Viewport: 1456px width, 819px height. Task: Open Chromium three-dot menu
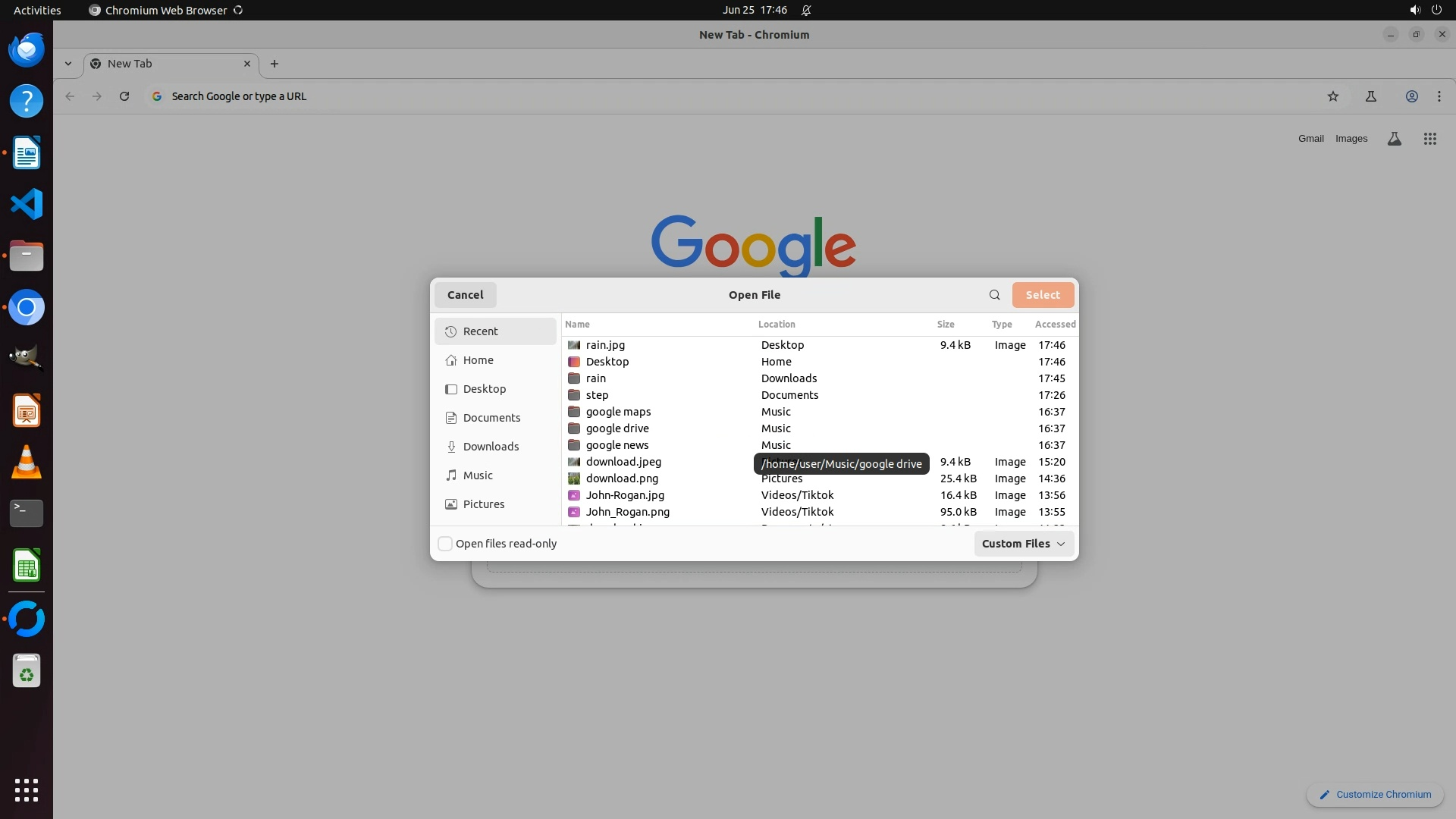click(1439, 96)
